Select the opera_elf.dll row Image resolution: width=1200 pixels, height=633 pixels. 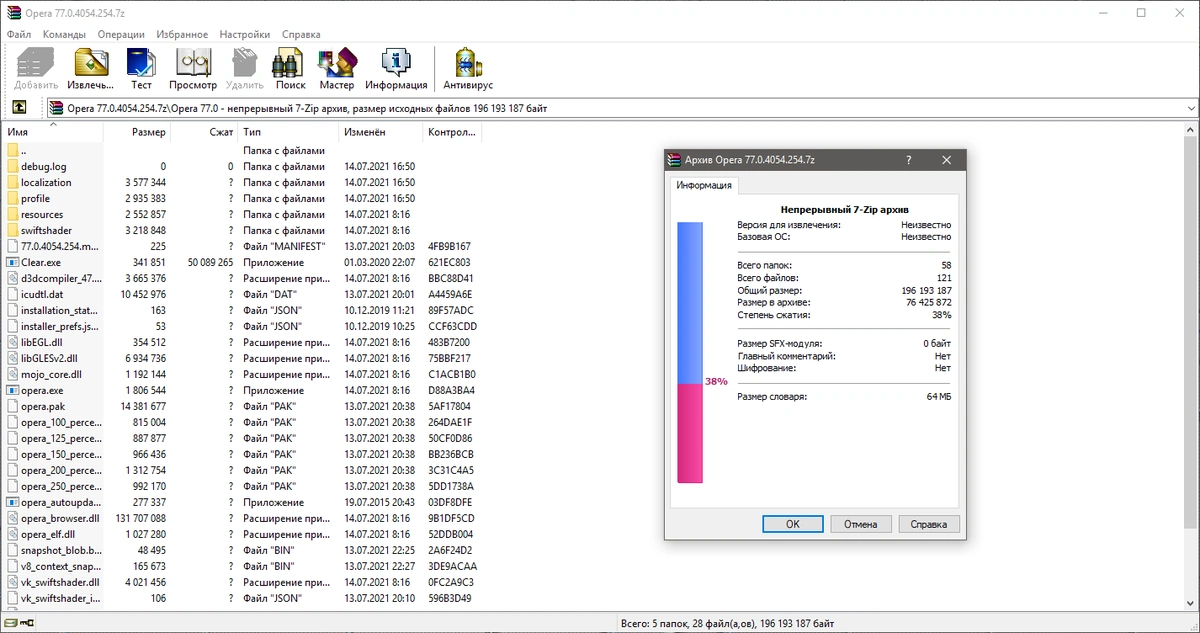[x=240, y=534]
